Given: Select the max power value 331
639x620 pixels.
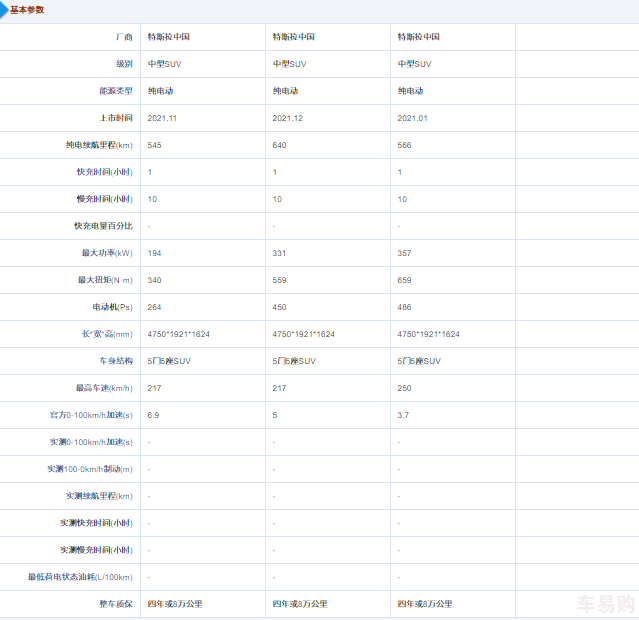Looking at the screenshot, I should (280, 253).
